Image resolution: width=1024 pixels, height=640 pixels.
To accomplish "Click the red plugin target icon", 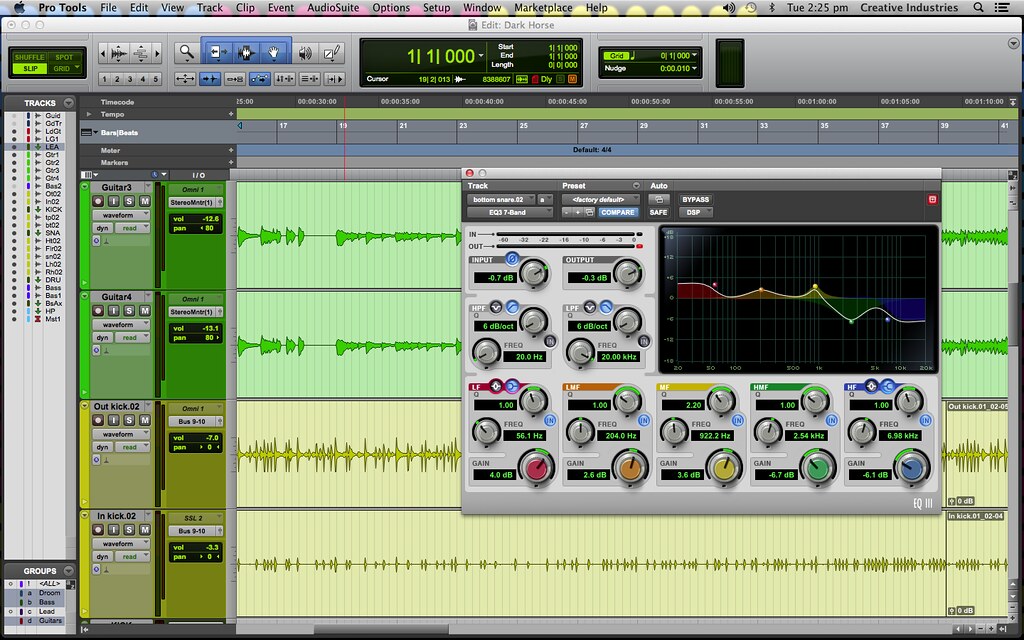I will (x=933, y=199).
